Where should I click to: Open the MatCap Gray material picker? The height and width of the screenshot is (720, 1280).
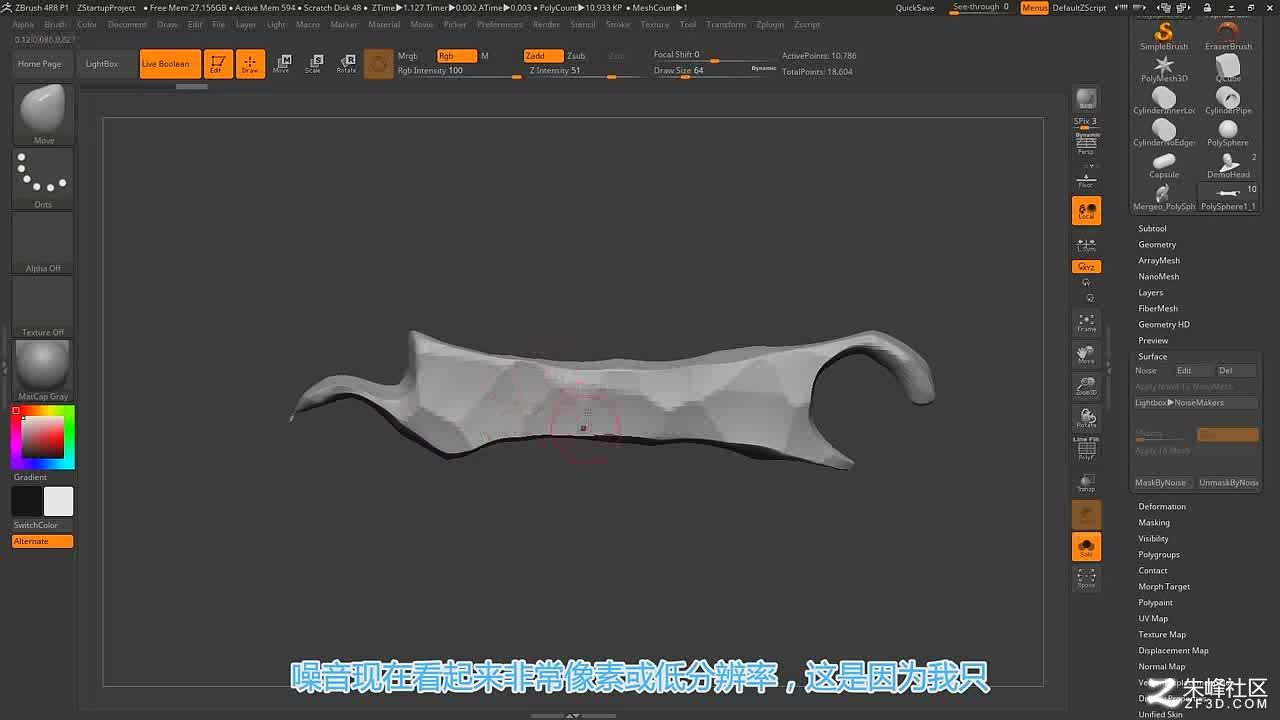coord(43,371)
